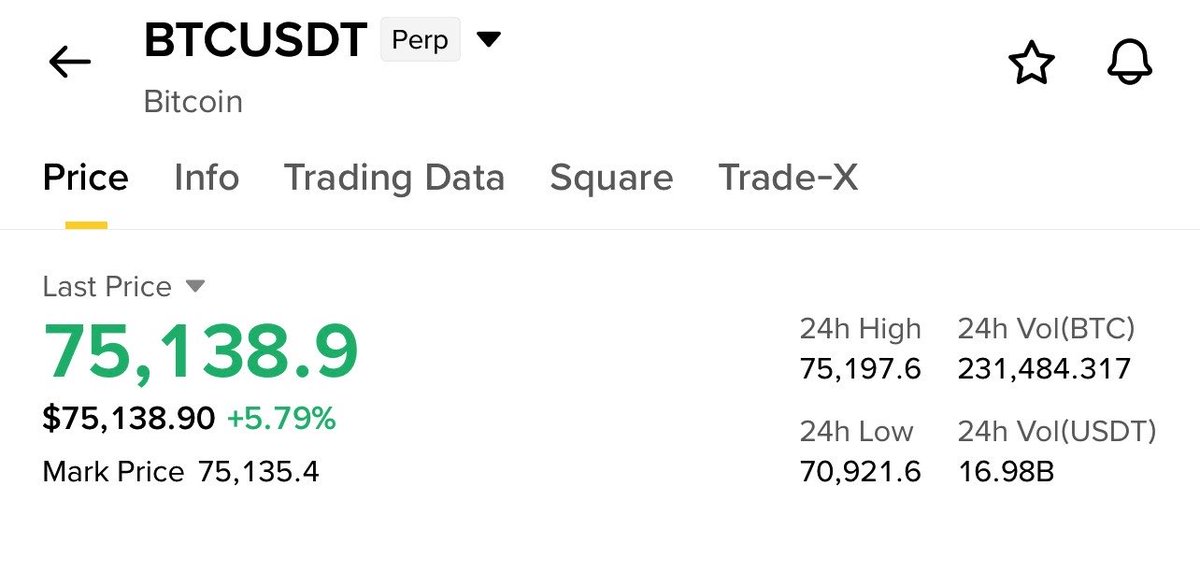
Task: Click the large 75,138.9 last price
Action: tap(200, 351)
